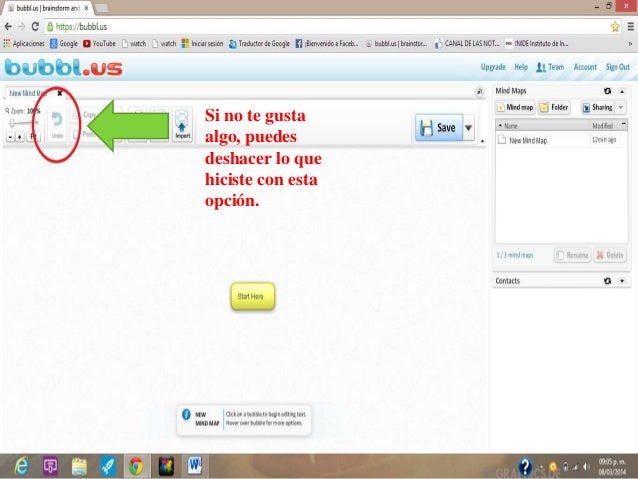
Task: Click the volume icon in system tray
Action: [586, 467]
